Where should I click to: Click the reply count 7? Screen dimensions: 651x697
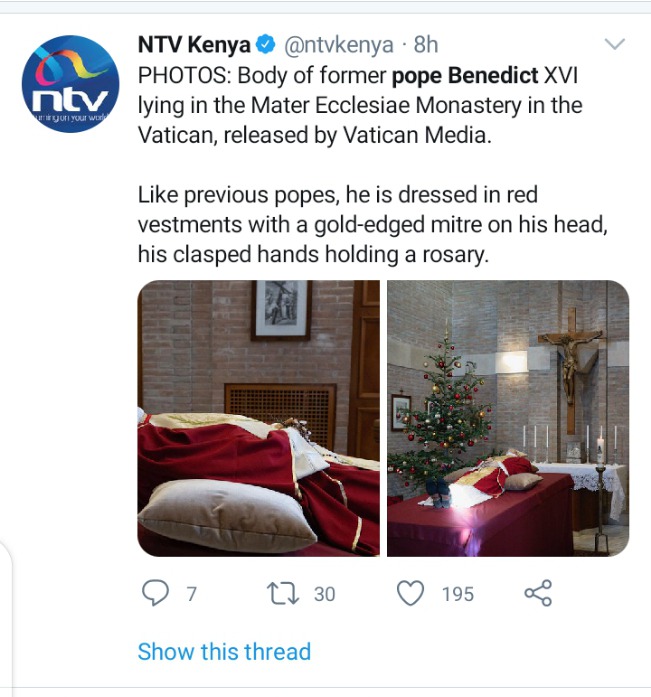(192, 594)
